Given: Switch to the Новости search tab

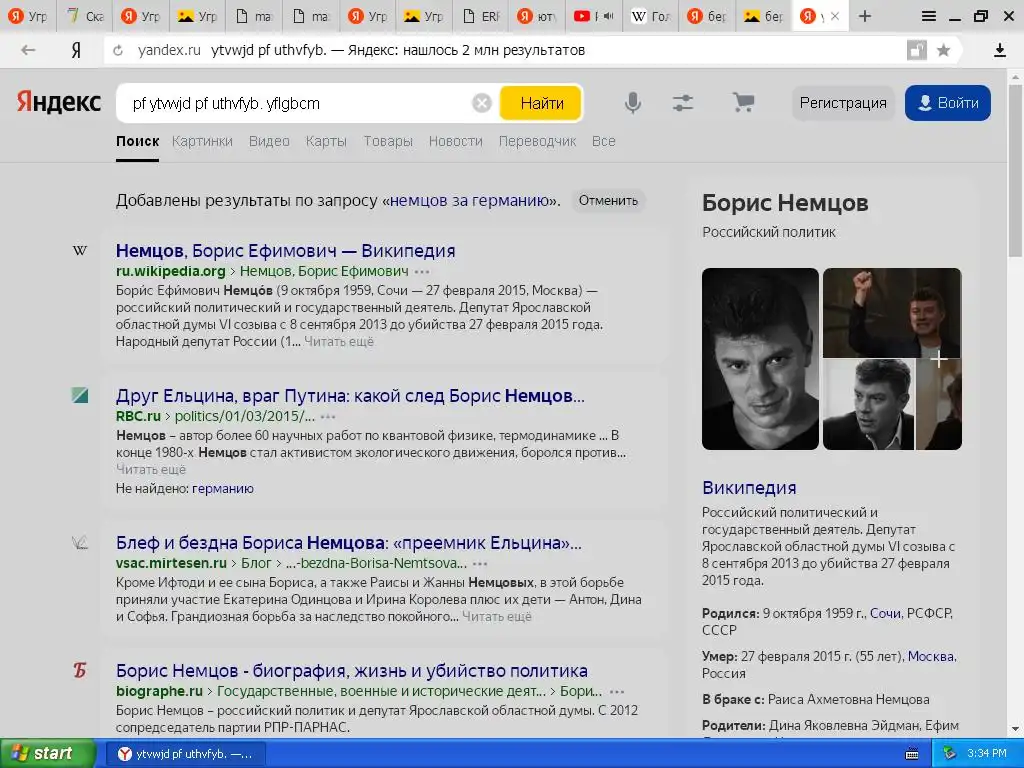Looking at the screenshot, I should pyautogui.click(x=455, y=141).
